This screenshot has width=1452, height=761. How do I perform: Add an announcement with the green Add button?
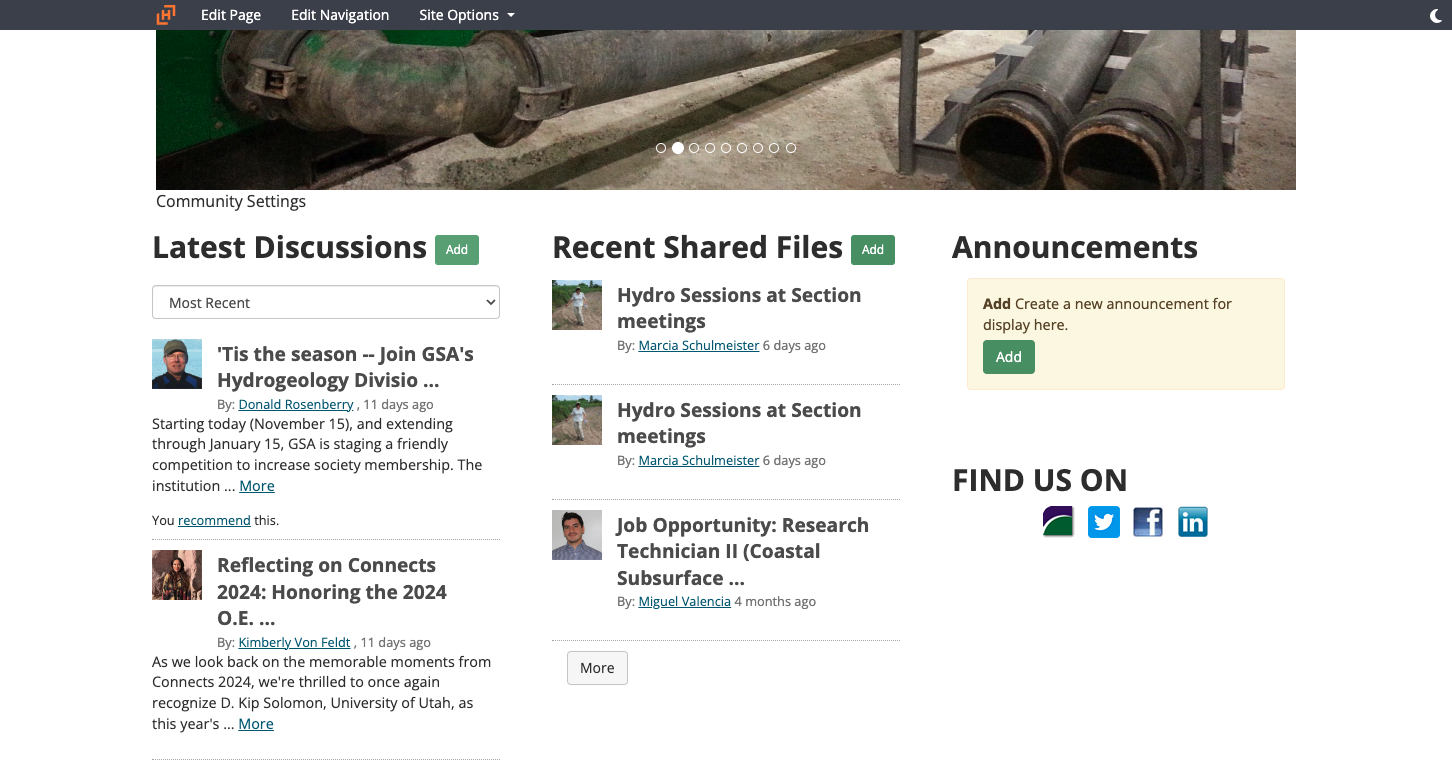click(x=1009, y=357)
